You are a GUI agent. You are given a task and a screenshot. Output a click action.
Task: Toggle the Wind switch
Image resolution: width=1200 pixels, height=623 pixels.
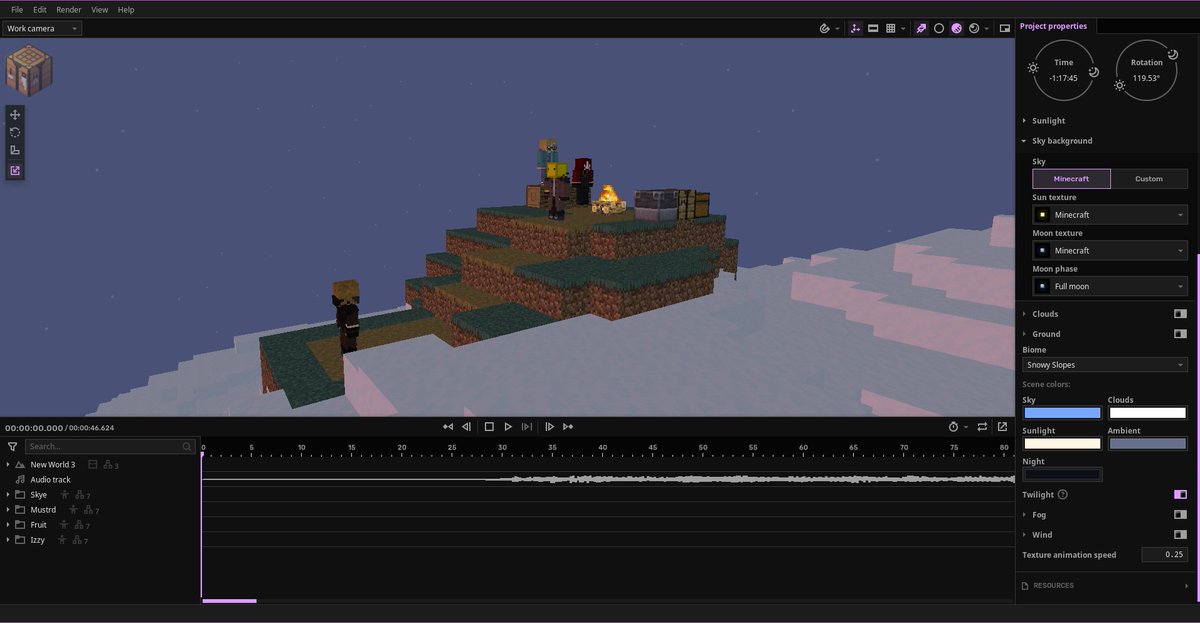pos(1180,535)
